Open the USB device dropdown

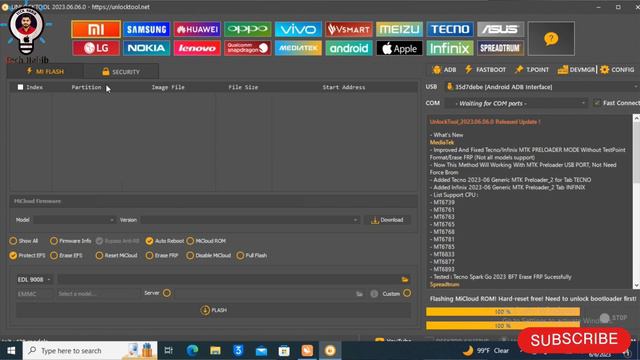click(542, 87)
